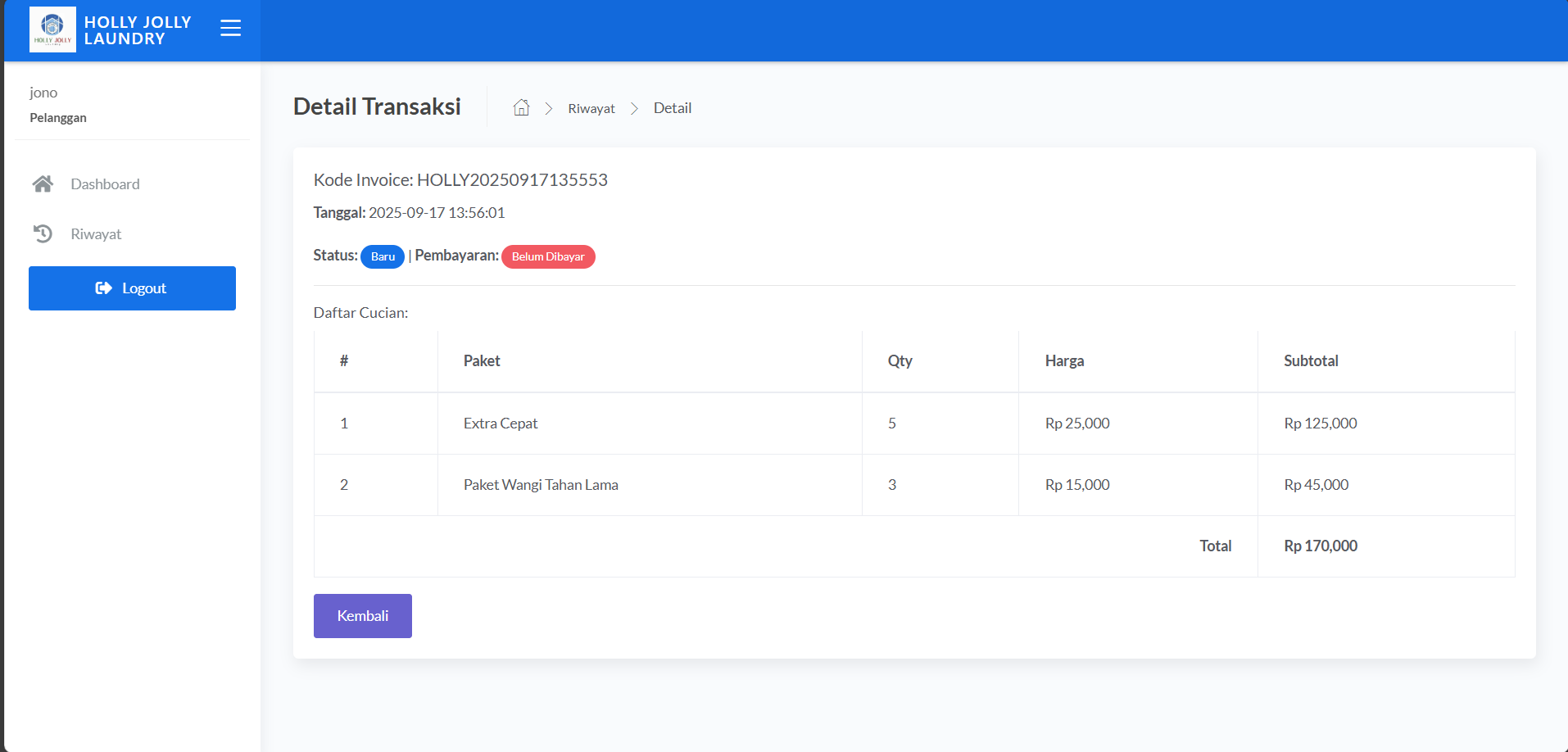Click the Rp 170,000 total amount

pyautogui.click(x=1320, y=546)
